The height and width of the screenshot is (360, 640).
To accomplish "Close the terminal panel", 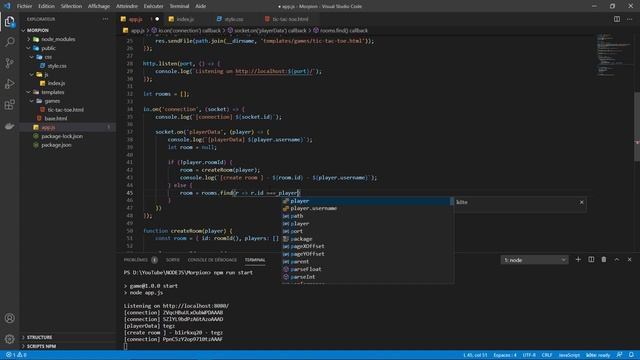I will 629,260.
